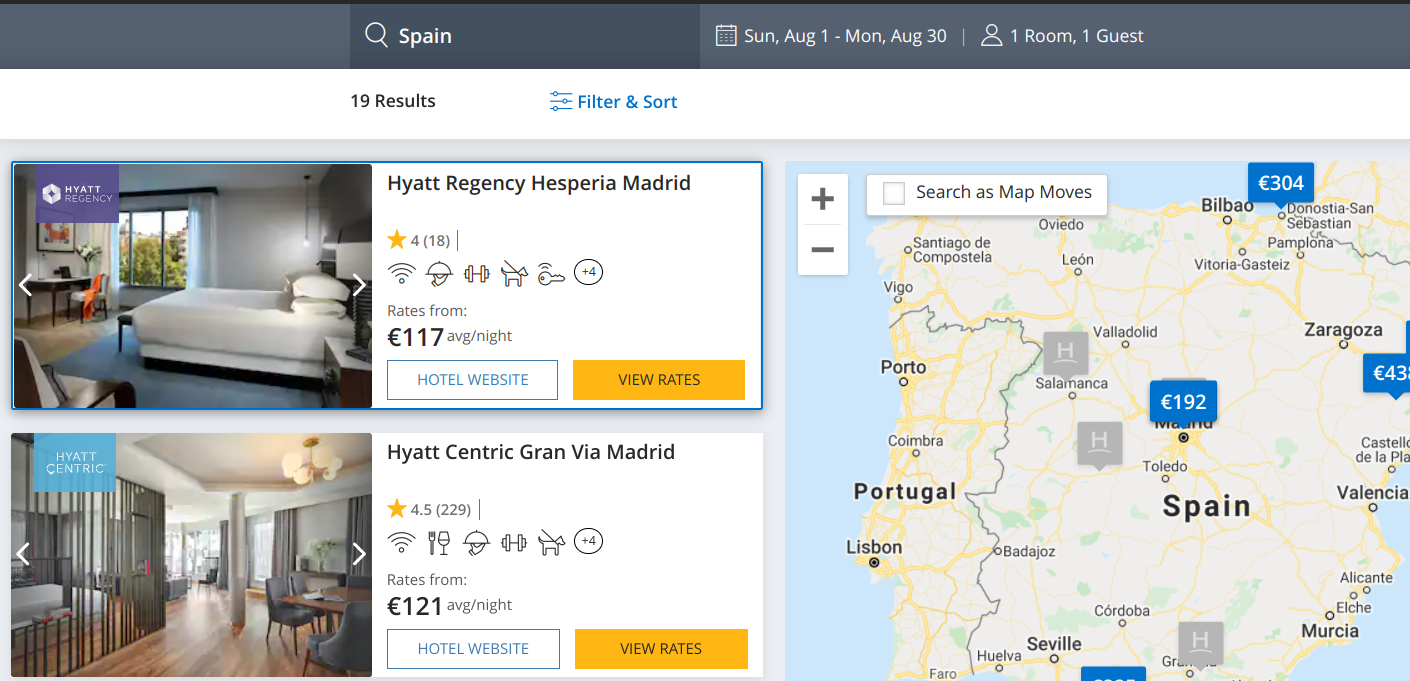This screenshot has height=681, width=1410.
Task: Open Hyatt Centric Gran Via hotel website
Action: point(473,649)
